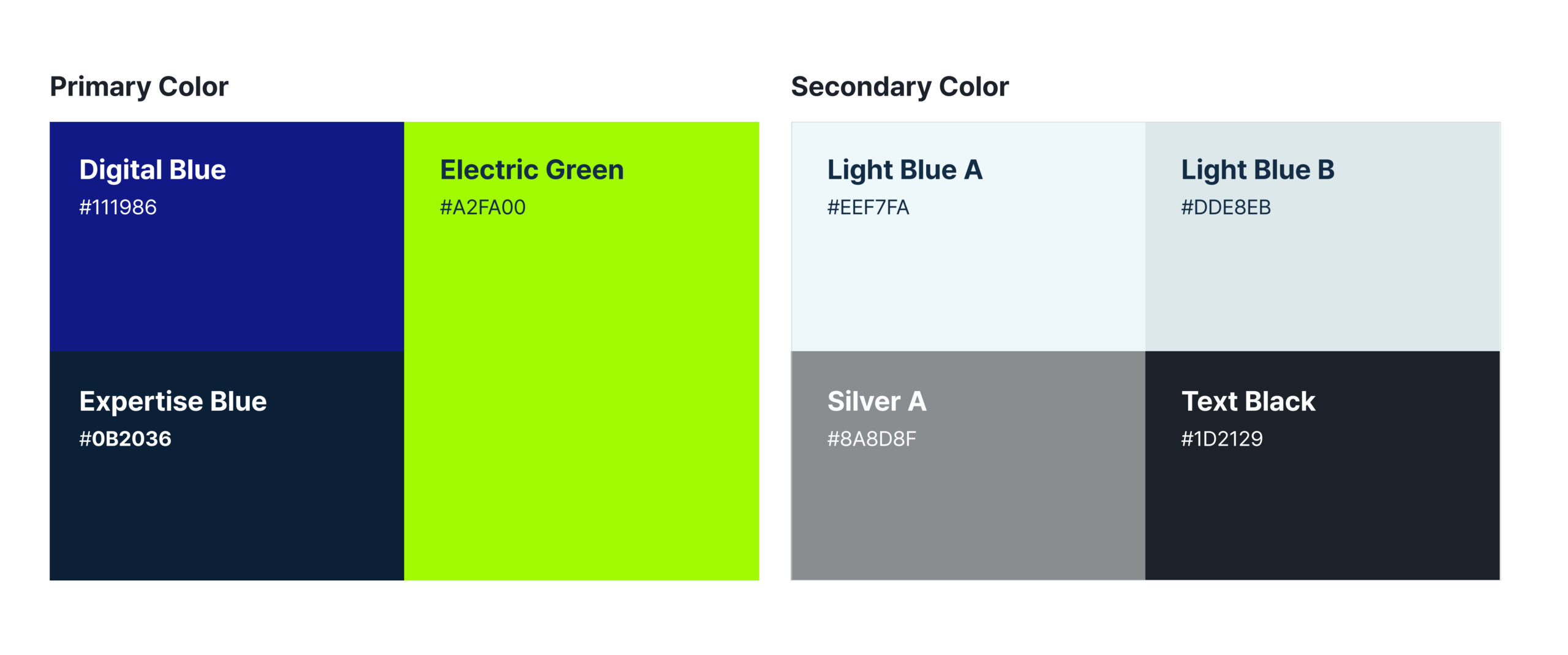Select the #EEF7FA hex code text
This screenshot has height=655, width=1568.
tap(868, 208)
